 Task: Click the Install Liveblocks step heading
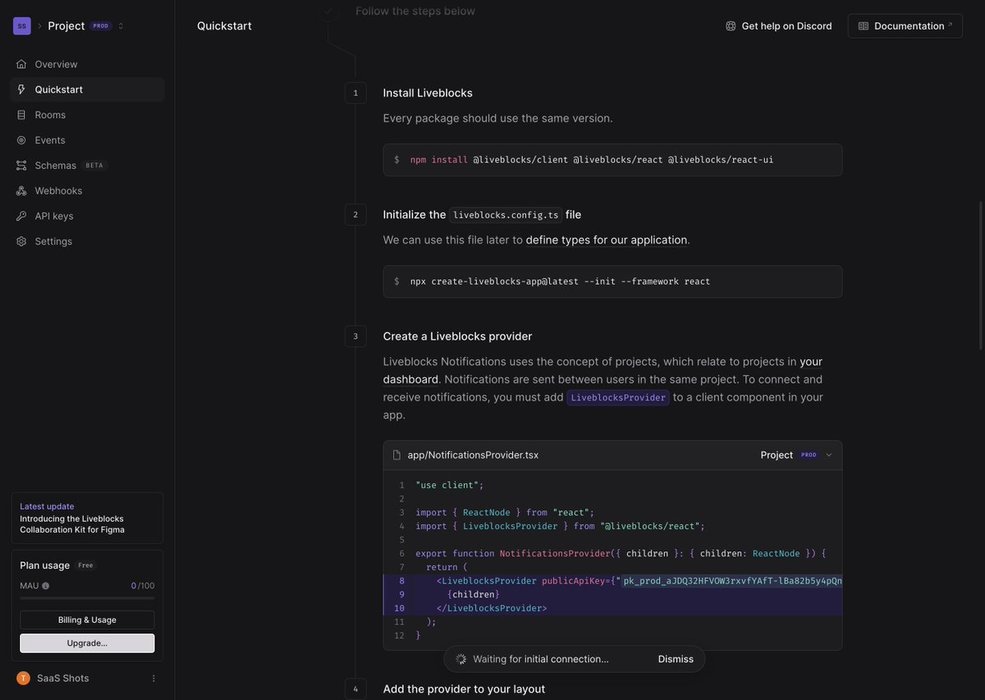coord(428,93)
